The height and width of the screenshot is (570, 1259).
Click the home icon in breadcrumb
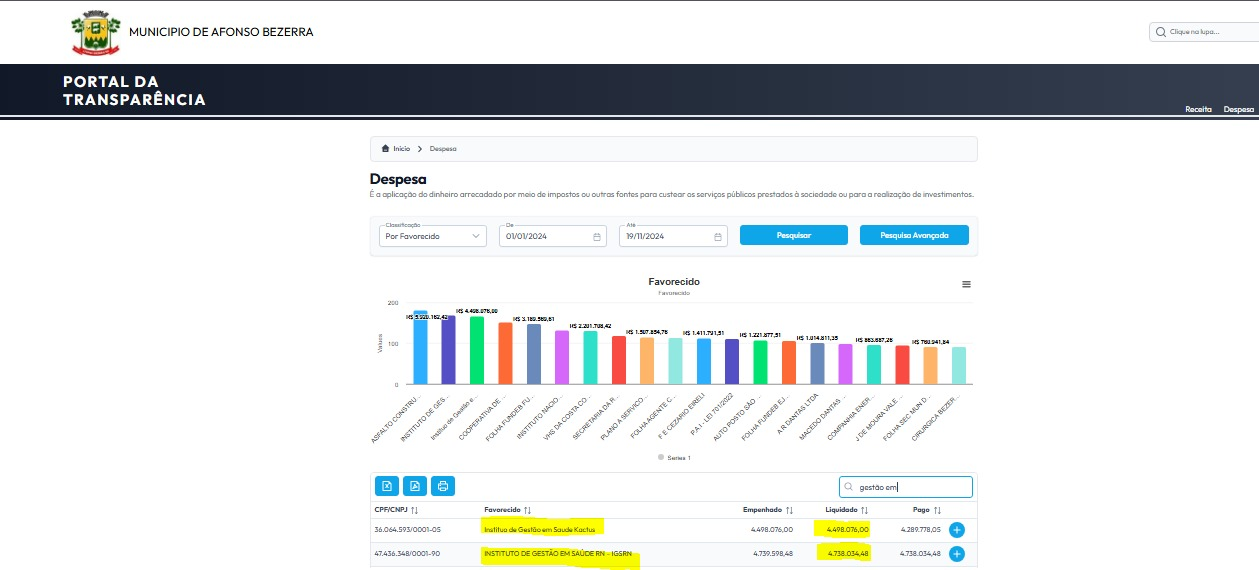[x=385, y=149]
